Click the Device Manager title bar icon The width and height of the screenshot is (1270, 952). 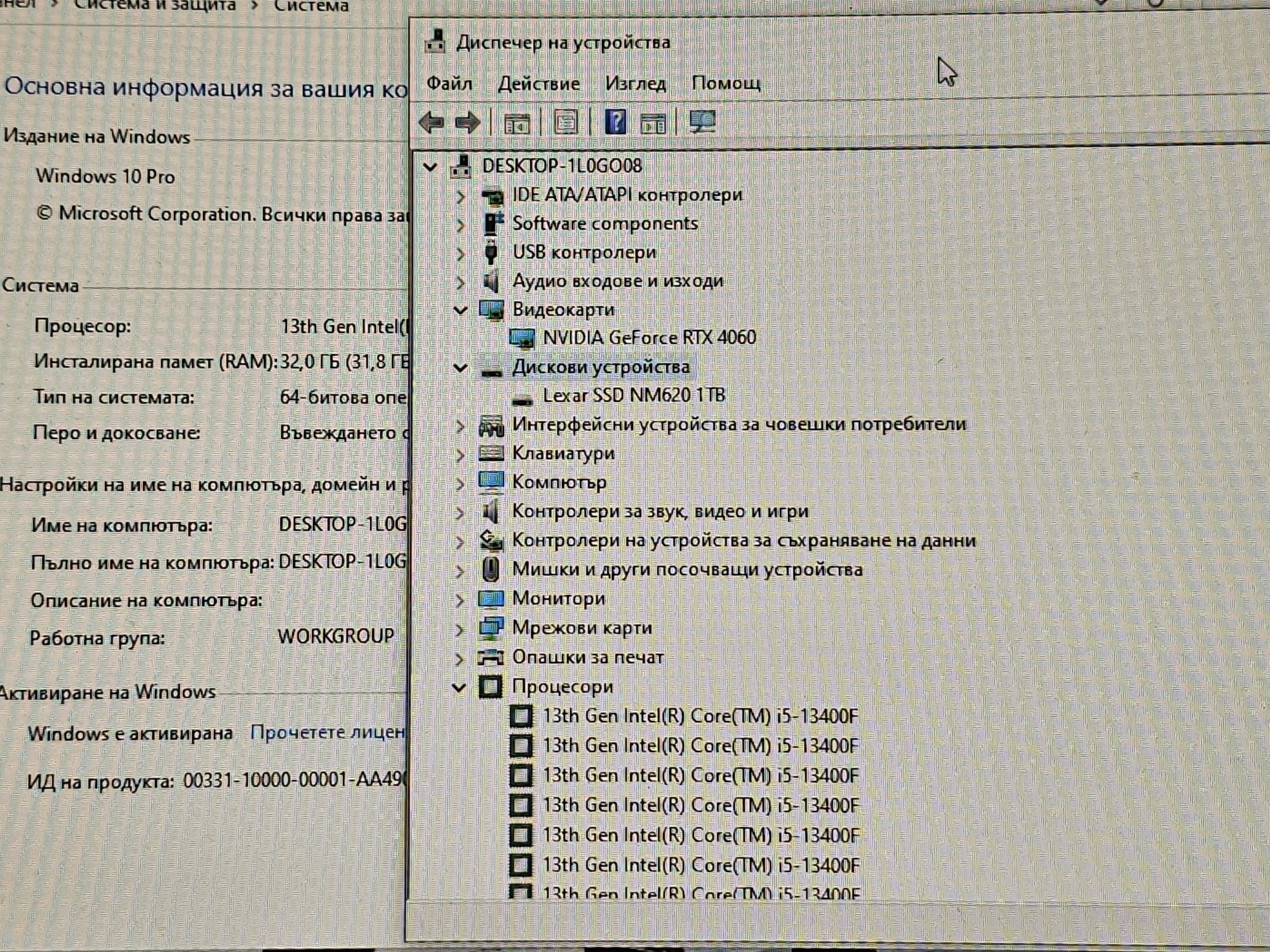pos(435,41)
